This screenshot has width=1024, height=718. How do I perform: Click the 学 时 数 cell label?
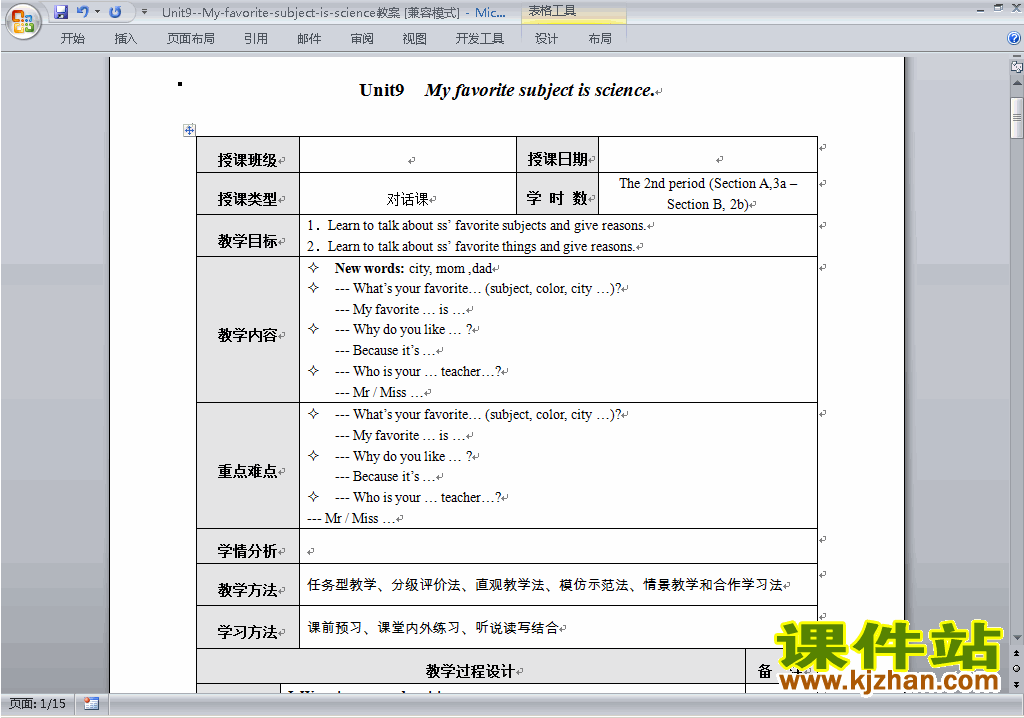[x=557, y=198]
